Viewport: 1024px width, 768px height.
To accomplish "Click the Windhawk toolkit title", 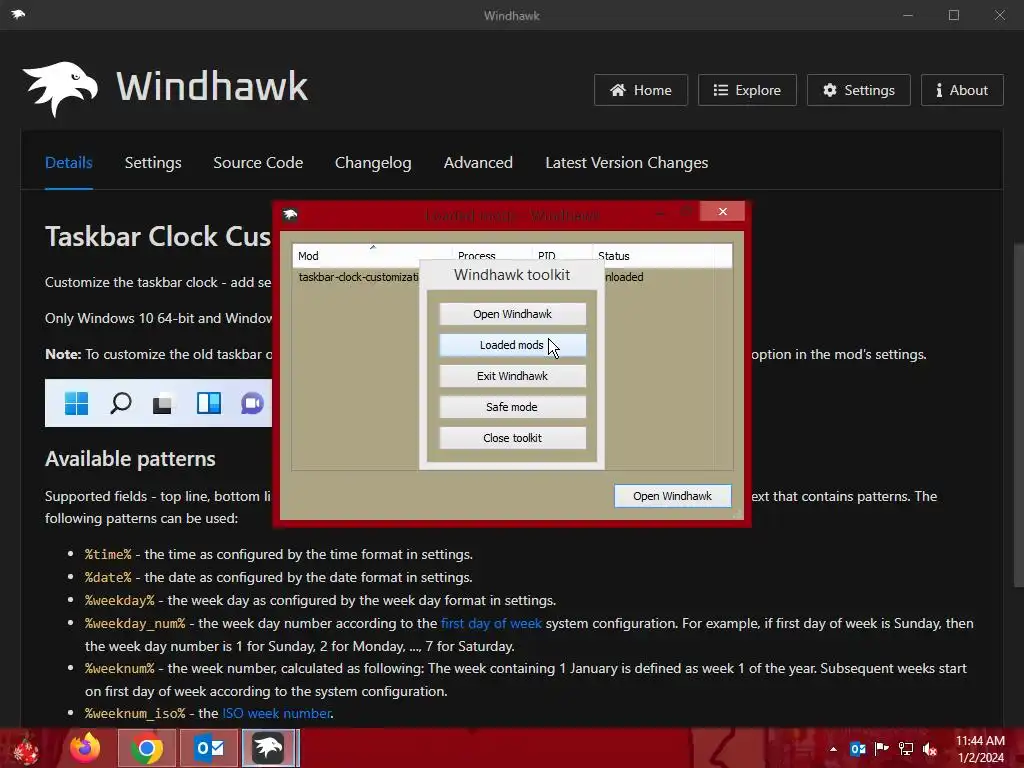I will [x=512, y=275].
